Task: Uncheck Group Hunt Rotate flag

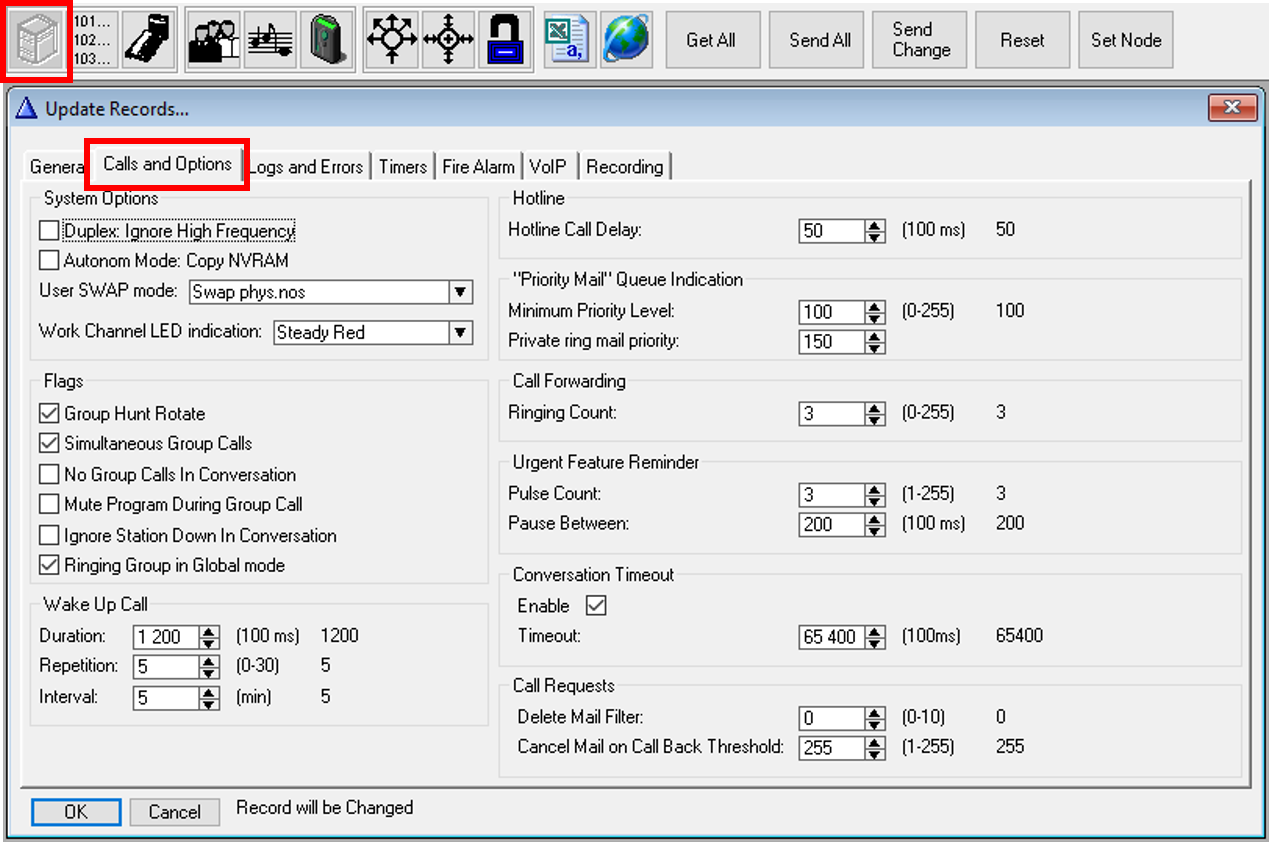Action: (49, 413)
